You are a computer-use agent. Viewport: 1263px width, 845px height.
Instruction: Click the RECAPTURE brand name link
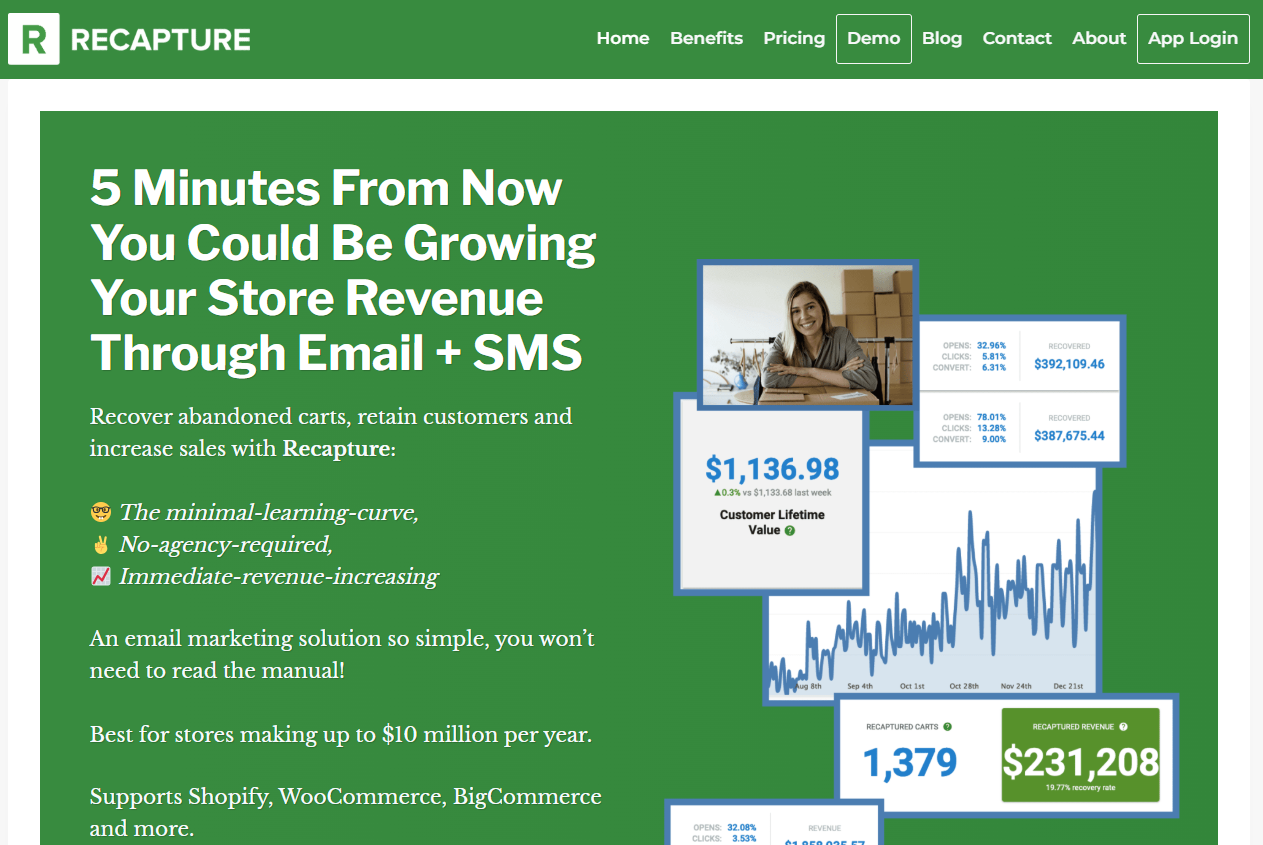tap(160, 38)
